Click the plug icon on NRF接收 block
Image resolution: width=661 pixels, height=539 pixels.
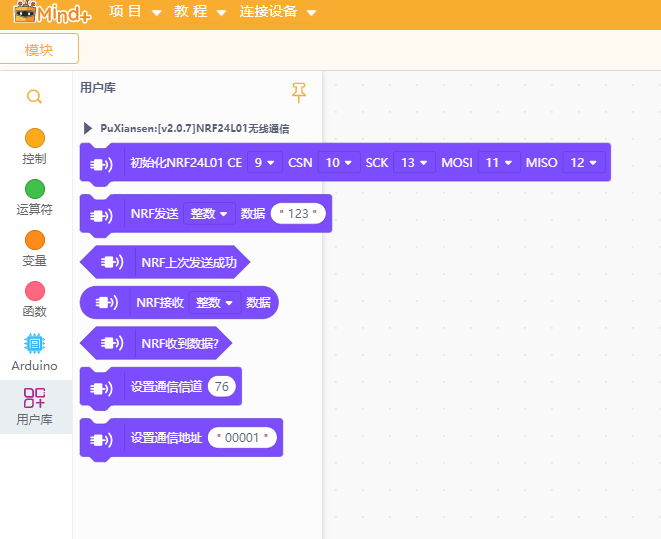point(107,302)
